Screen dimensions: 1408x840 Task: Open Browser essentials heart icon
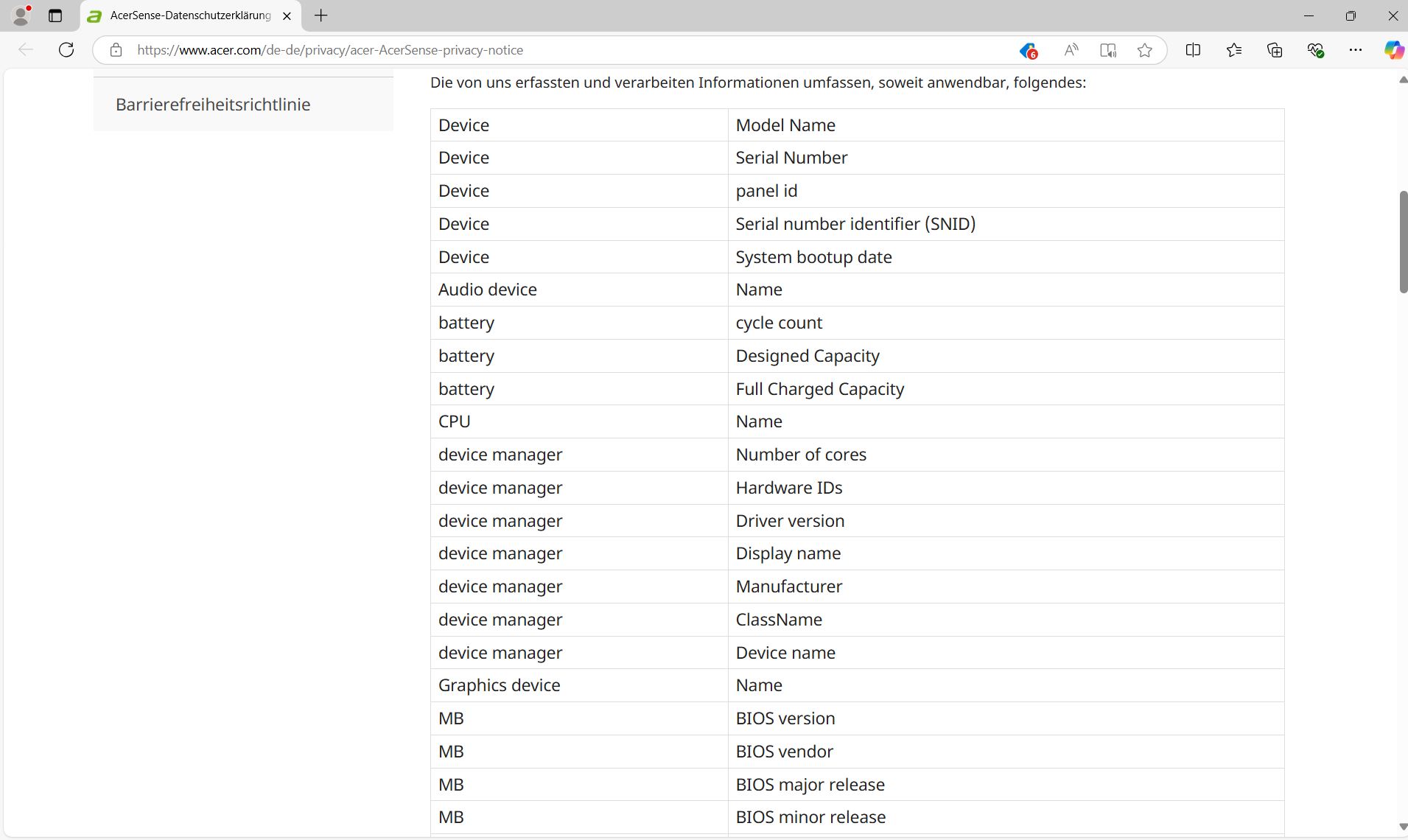(x=1315, y=50)
